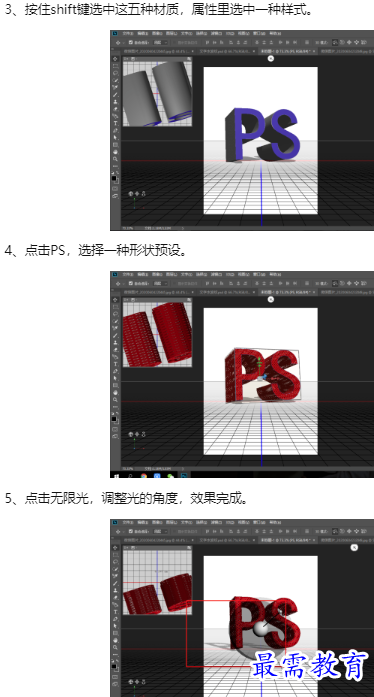Click secondary view with red cylinders in step 4
This screenshot has height=697, width=374.
click(157, 335)
